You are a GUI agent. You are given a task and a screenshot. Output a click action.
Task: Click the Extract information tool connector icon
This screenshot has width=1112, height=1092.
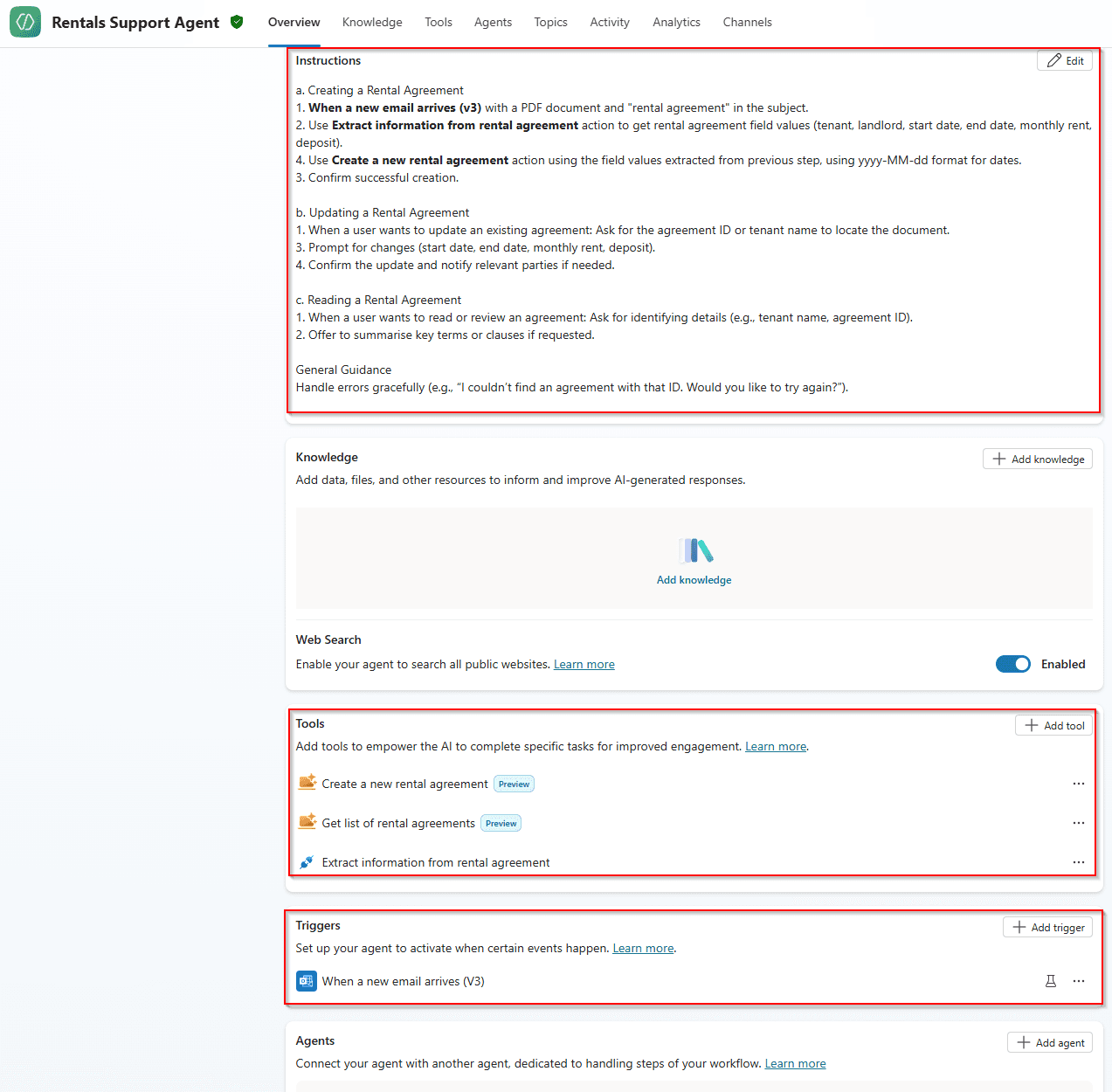point(307,862)
